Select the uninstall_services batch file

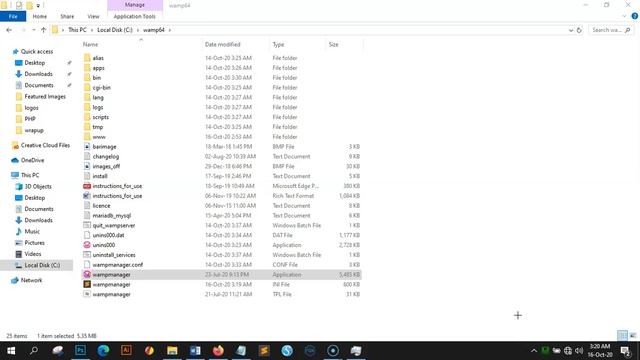114,255
